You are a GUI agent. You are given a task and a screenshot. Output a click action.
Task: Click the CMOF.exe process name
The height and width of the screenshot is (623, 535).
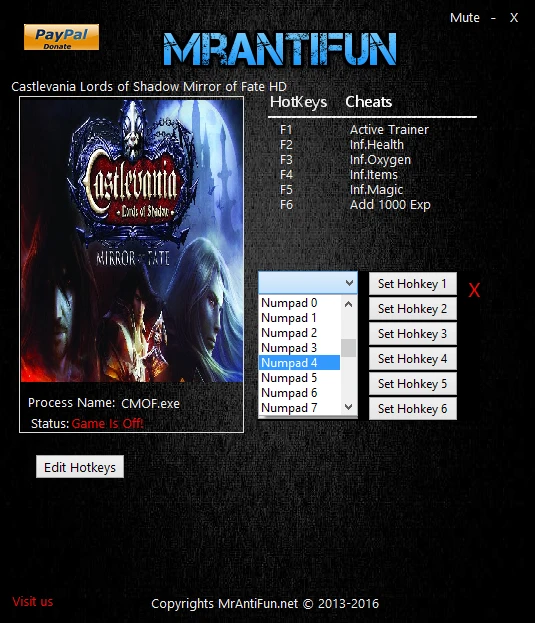click(x=150, y=404)
